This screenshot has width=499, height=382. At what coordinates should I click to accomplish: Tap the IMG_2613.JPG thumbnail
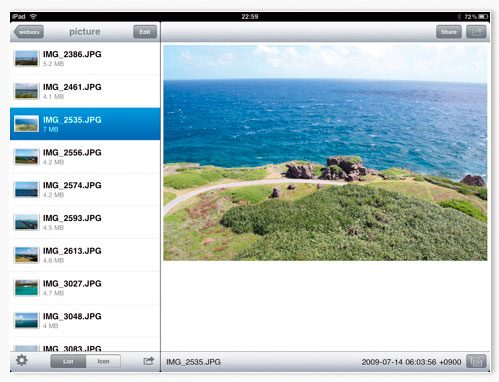(26, 255)
